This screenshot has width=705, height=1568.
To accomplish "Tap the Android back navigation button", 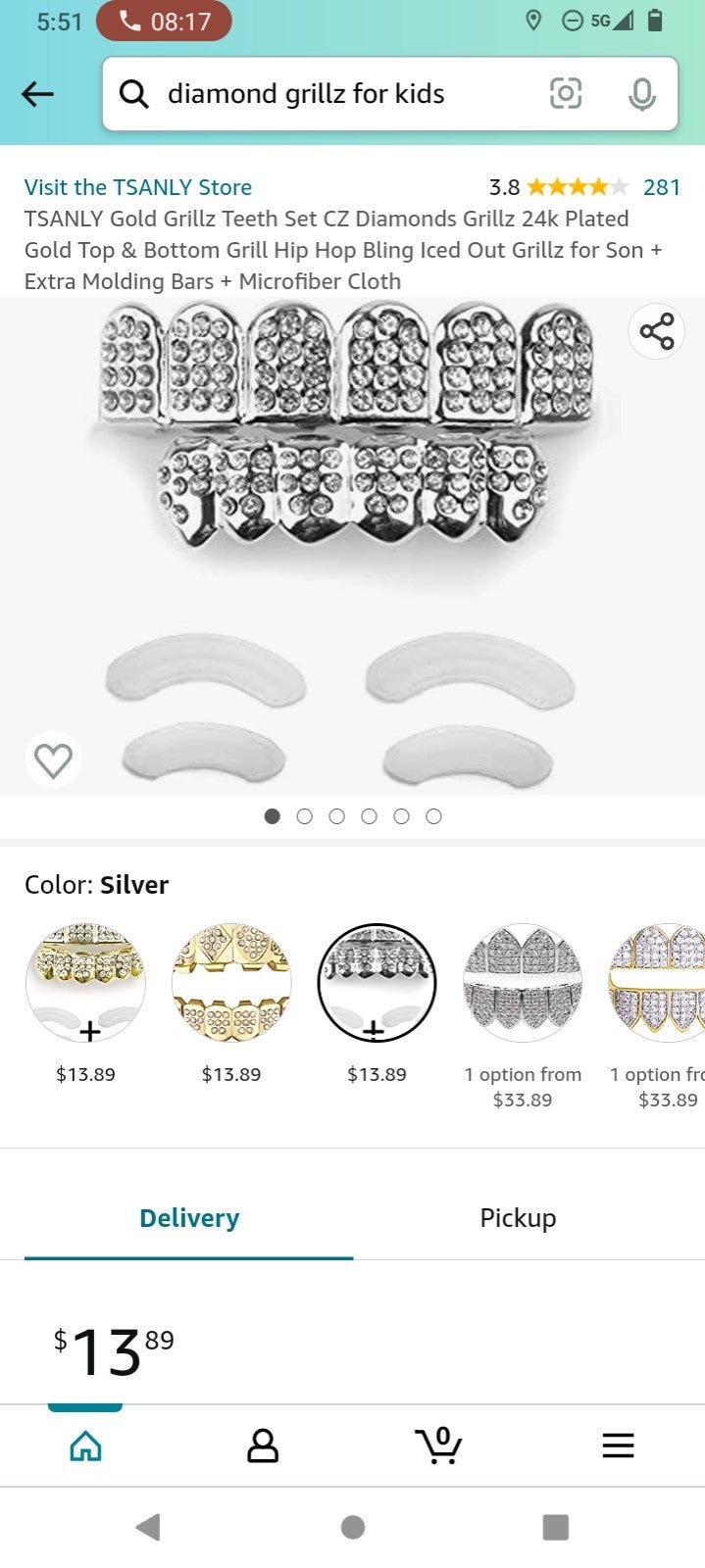I will tap(148, 1526).
